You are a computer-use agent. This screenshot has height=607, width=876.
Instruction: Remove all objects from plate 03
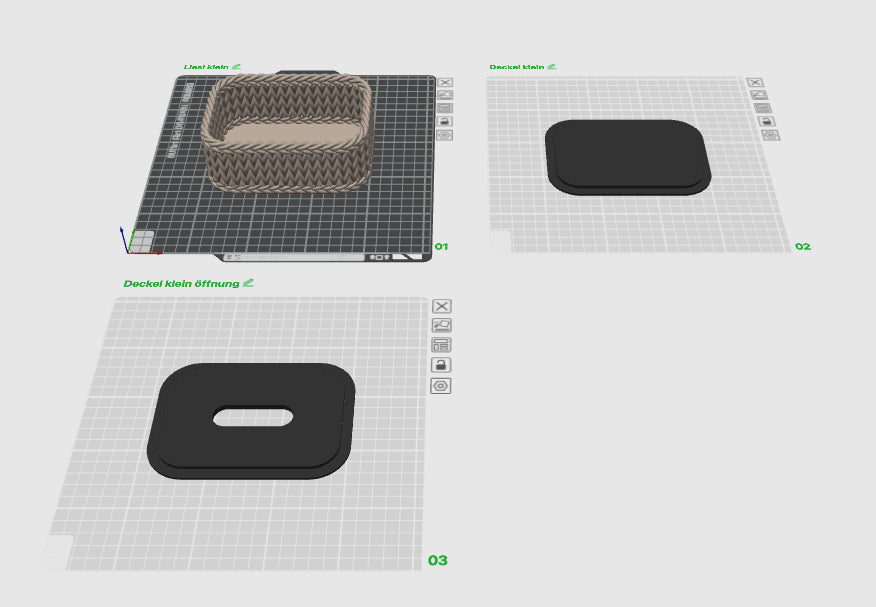[442, 306]
